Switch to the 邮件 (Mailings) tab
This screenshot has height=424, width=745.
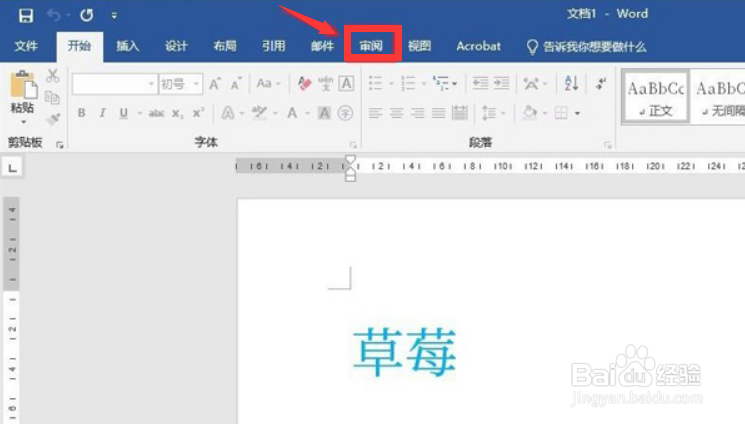tap(322, 46)
